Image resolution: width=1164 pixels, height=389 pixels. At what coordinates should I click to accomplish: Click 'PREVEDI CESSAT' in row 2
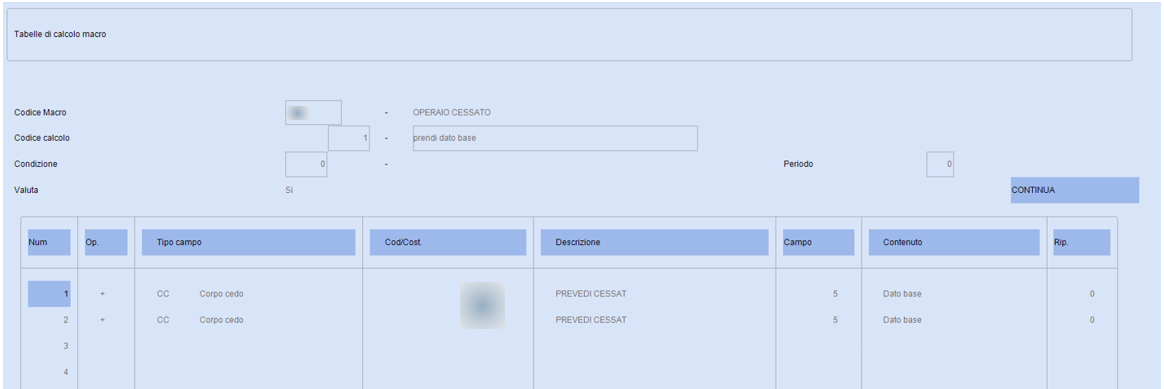(x=591, y=320)
